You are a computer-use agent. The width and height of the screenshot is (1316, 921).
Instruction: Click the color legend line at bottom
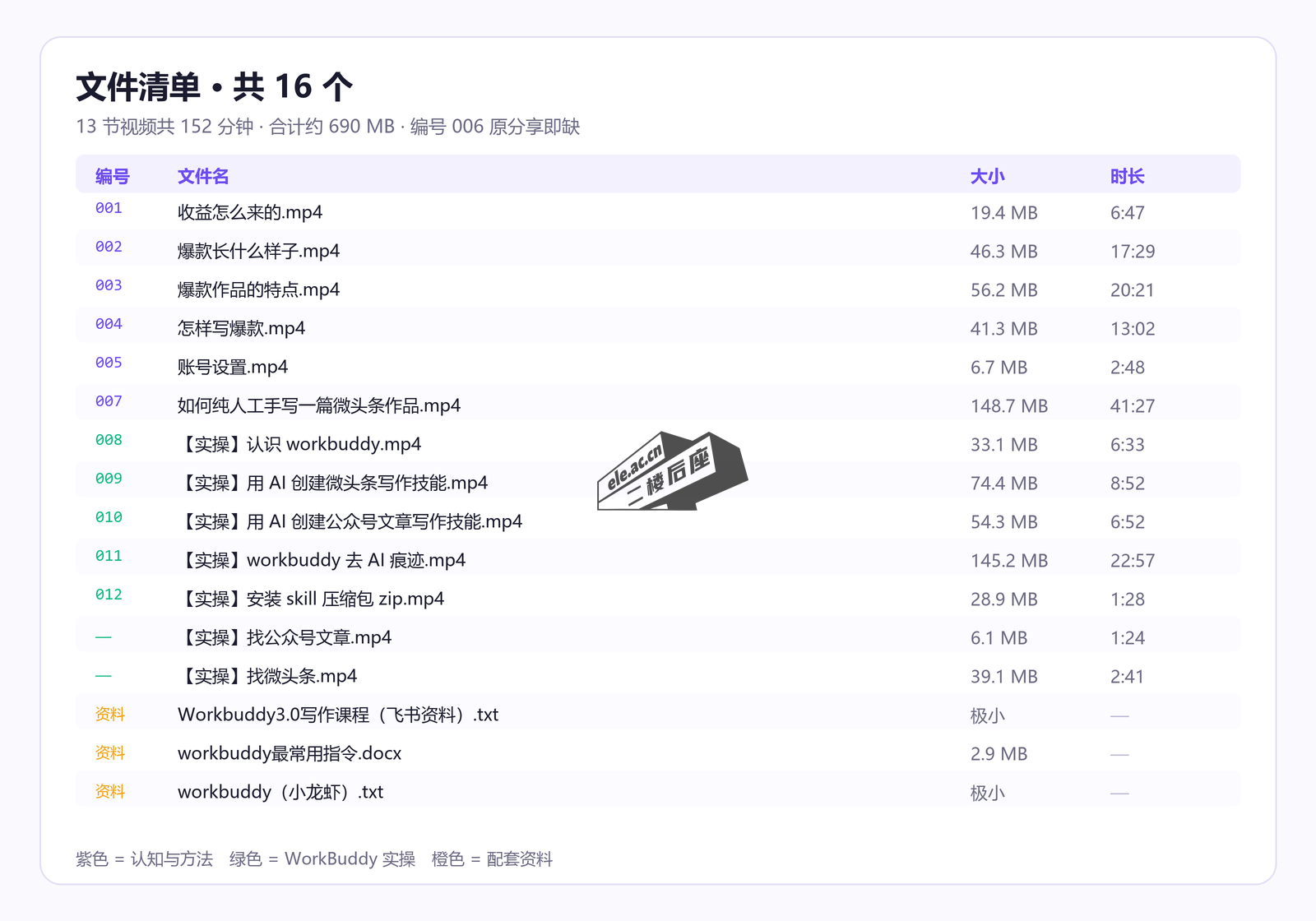coord(314,859)
